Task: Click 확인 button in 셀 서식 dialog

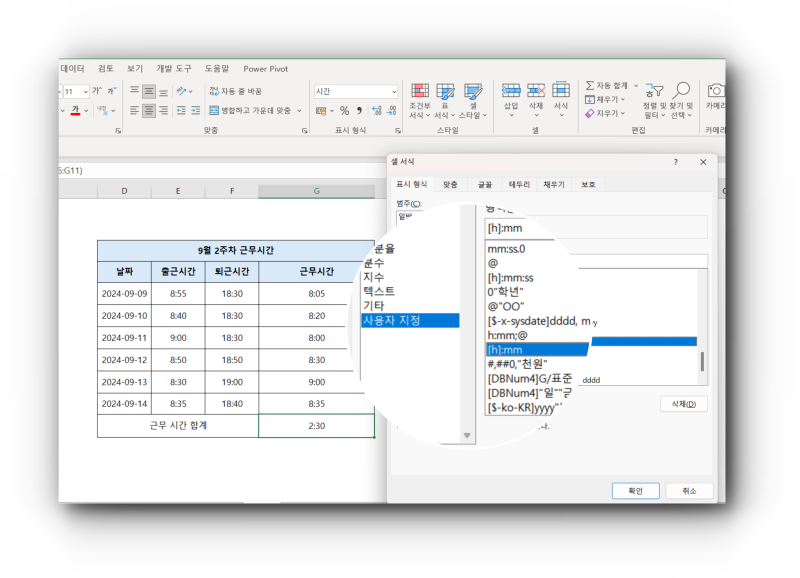Action: 635,491
